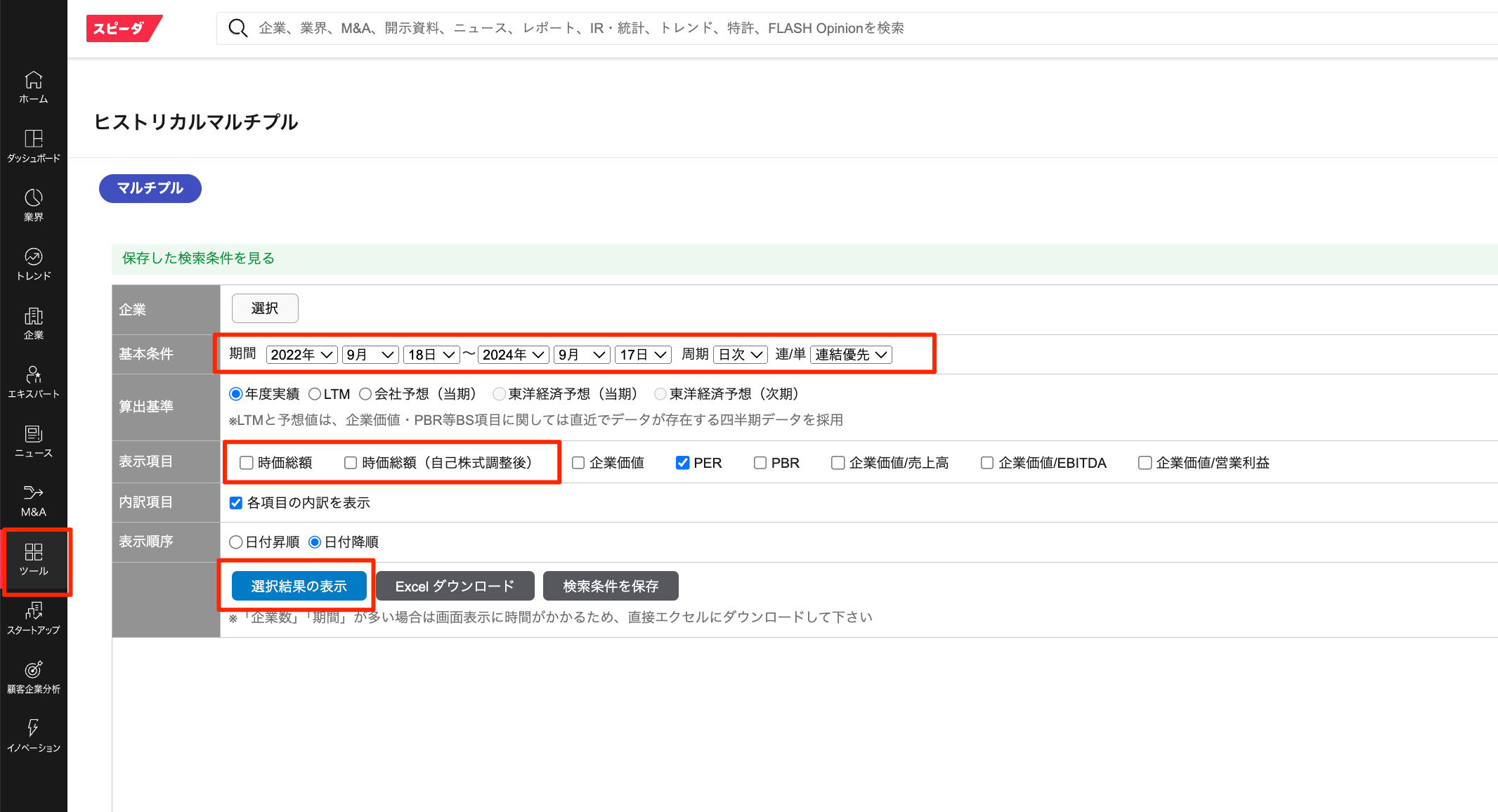This screenshot has height=812, width=1498.
Task: Expand the 2022年 start year dropdown
Action: coord(301,355)
